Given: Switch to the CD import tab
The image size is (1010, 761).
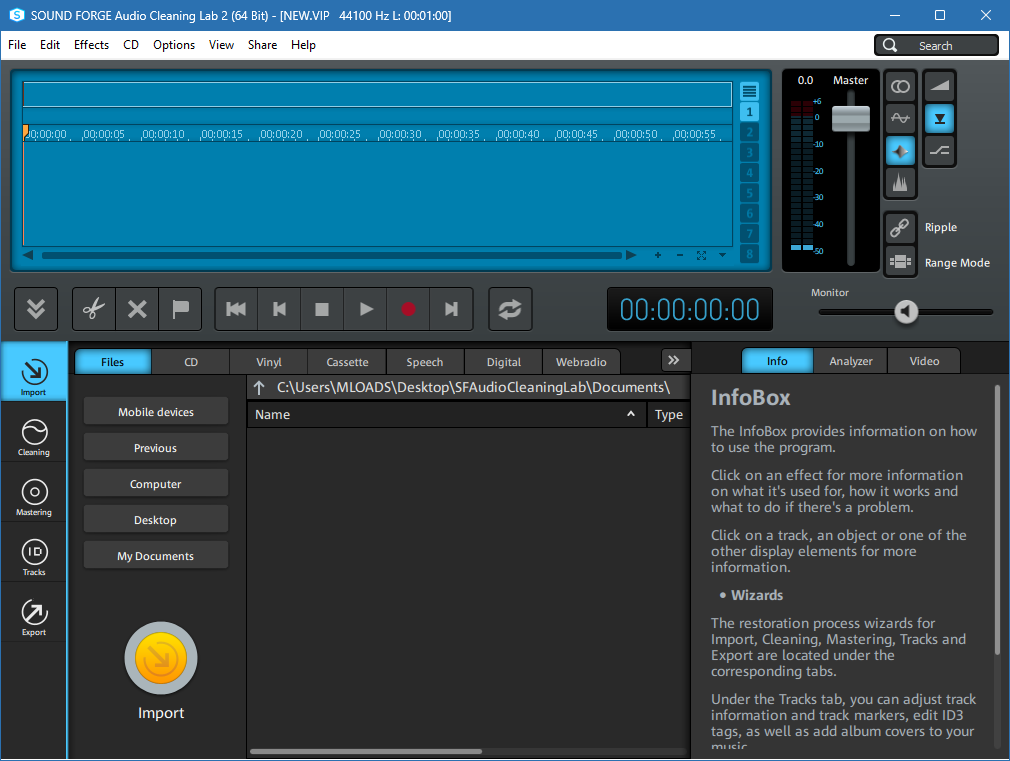Looking at the screenshot, I should tap(191, 361).
